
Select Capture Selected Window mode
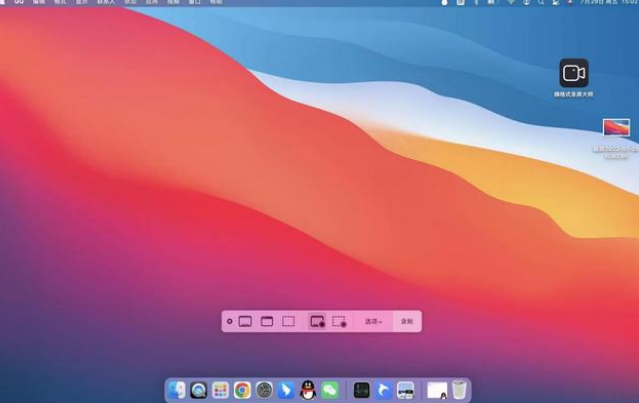[x=267, y=321]
